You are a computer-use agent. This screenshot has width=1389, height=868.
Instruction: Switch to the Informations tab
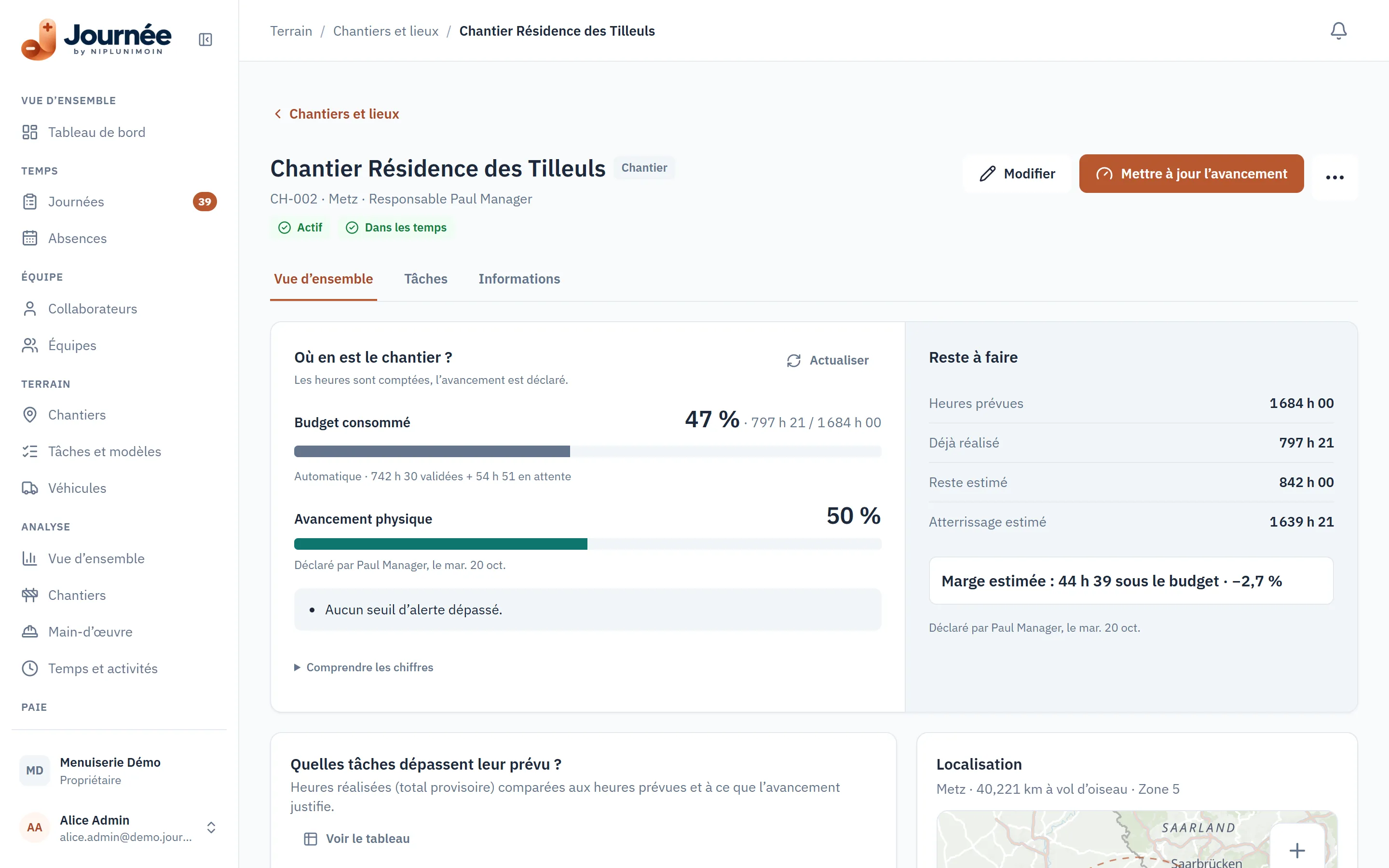519,279
